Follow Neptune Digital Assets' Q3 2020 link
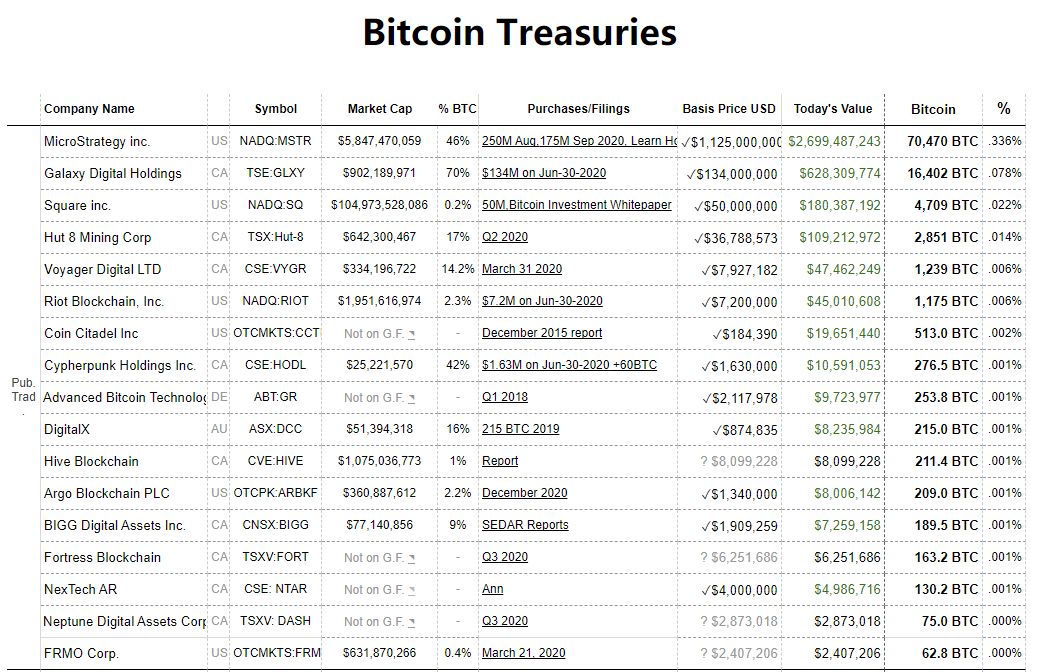 point(505,620)
